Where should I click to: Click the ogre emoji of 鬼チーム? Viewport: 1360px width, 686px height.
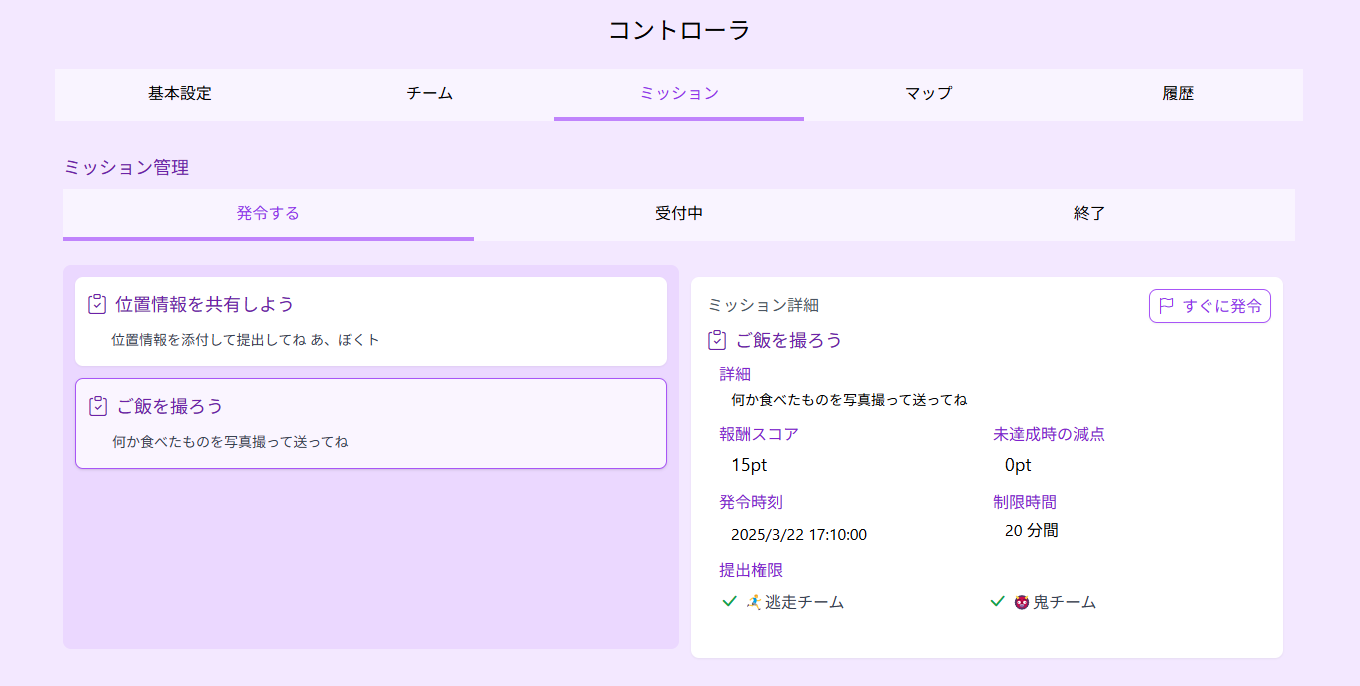tap(1022, 602)
